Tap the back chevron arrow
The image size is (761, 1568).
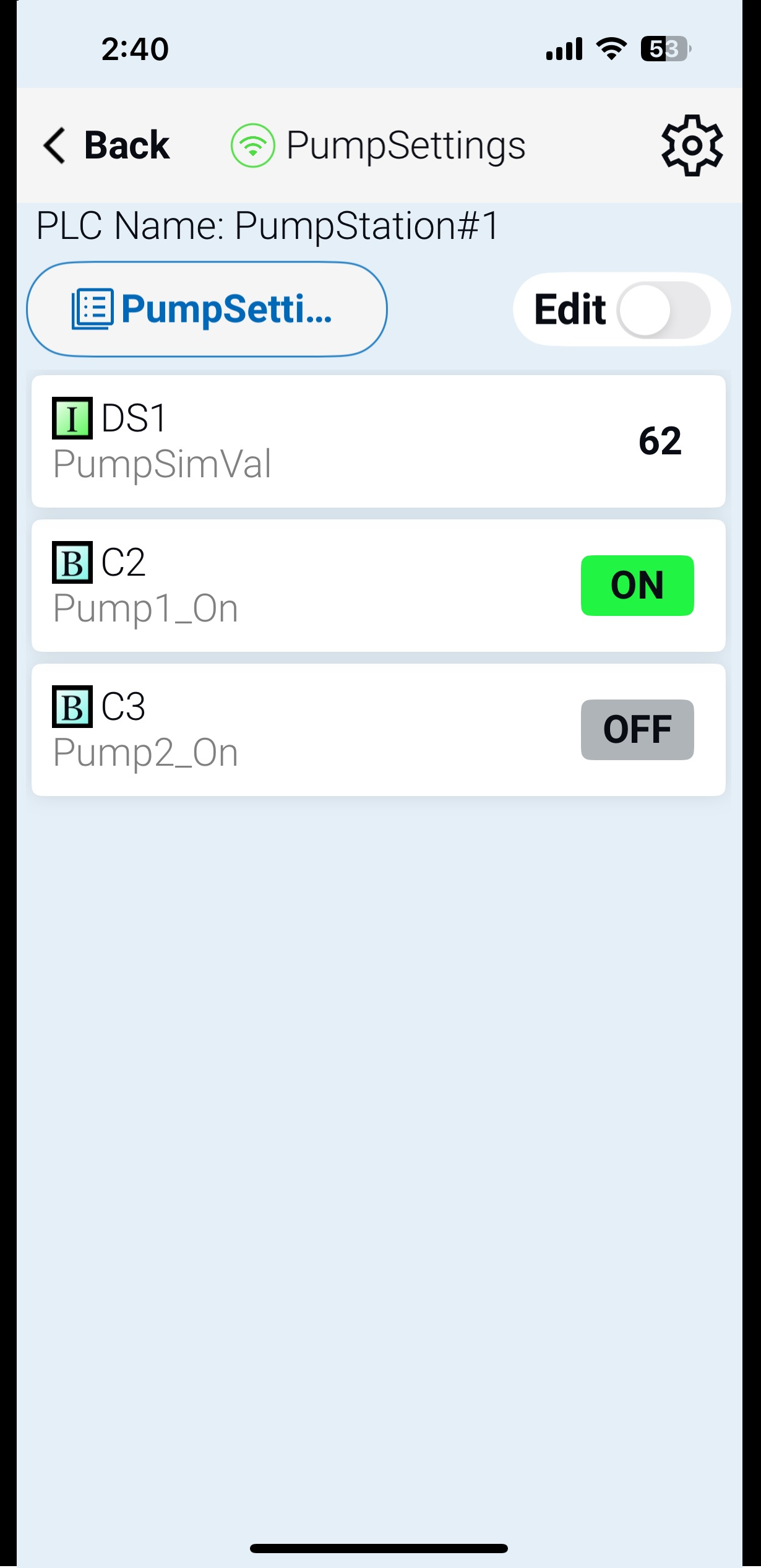coord(54,145)
